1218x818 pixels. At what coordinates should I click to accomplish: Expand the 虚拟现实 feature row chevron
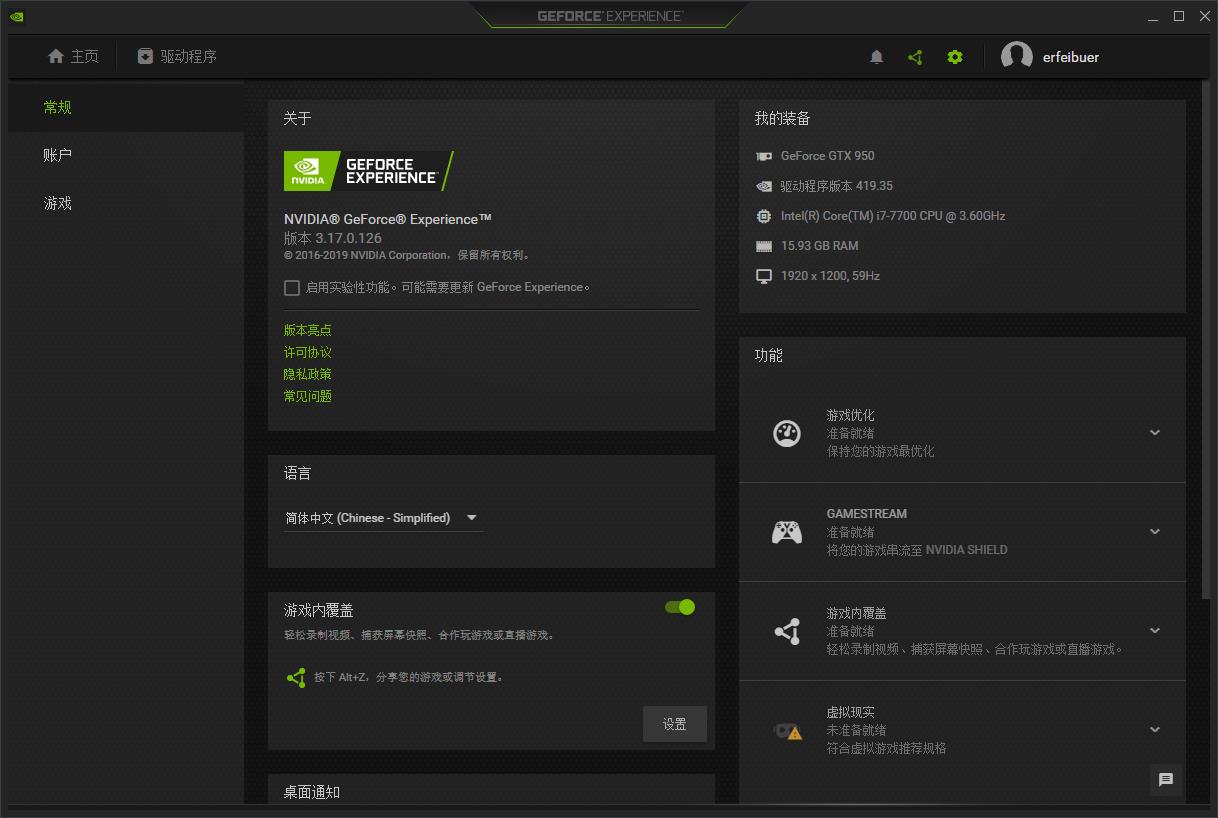pos(1155,730)
